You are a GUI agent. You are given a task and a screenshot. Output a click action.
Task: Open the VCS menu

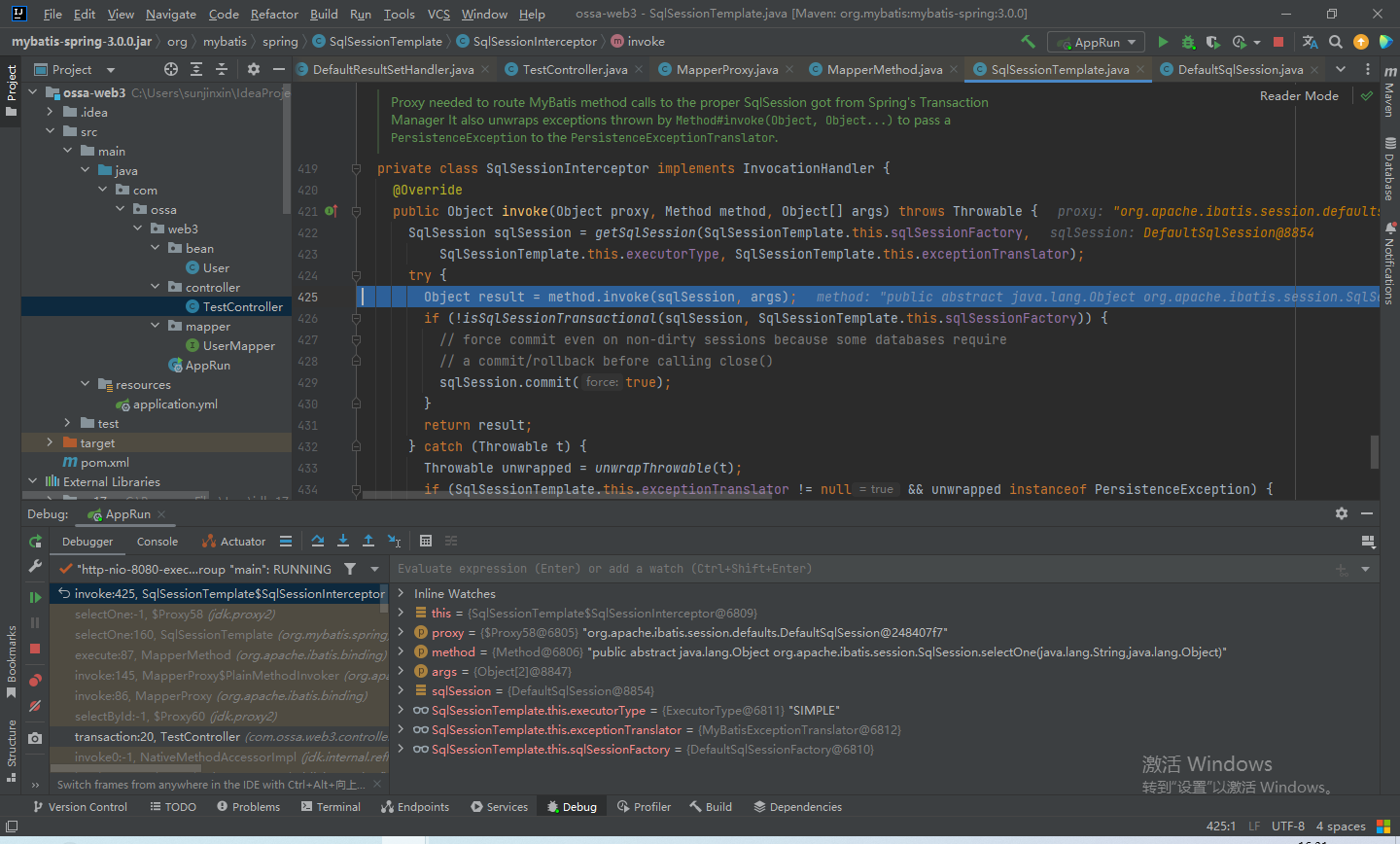[438, 14]
